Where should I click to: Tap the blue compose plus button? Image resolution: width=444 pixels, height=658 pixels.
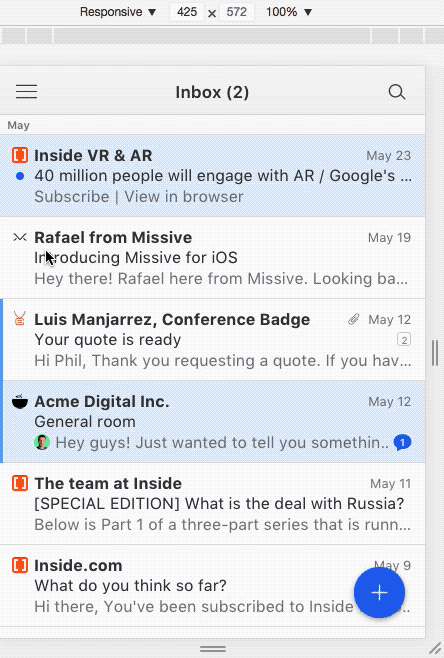click(379, 593)
